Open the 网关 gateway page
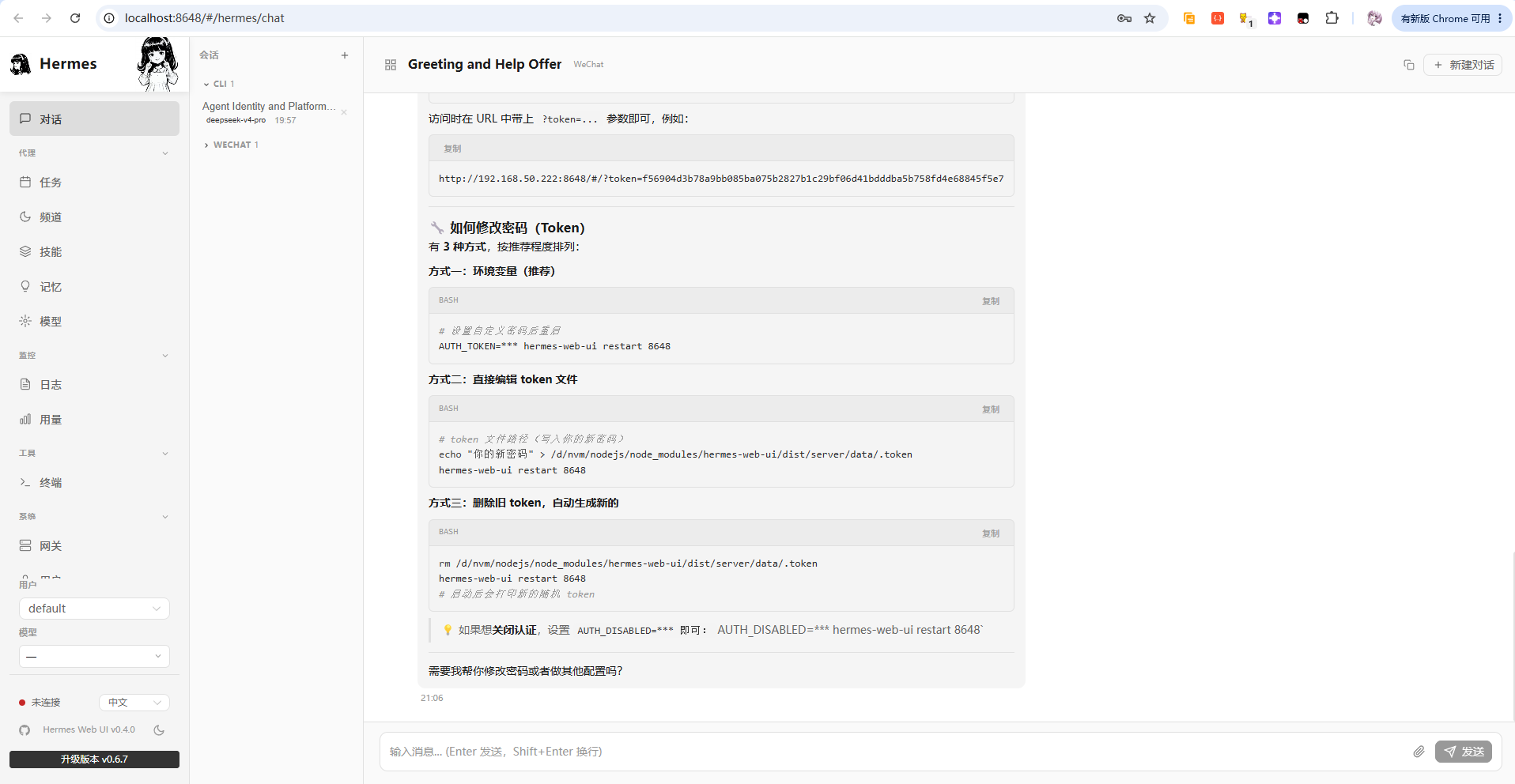The height and width of the screenshot is (784, 1515). (x=94, y=545)
